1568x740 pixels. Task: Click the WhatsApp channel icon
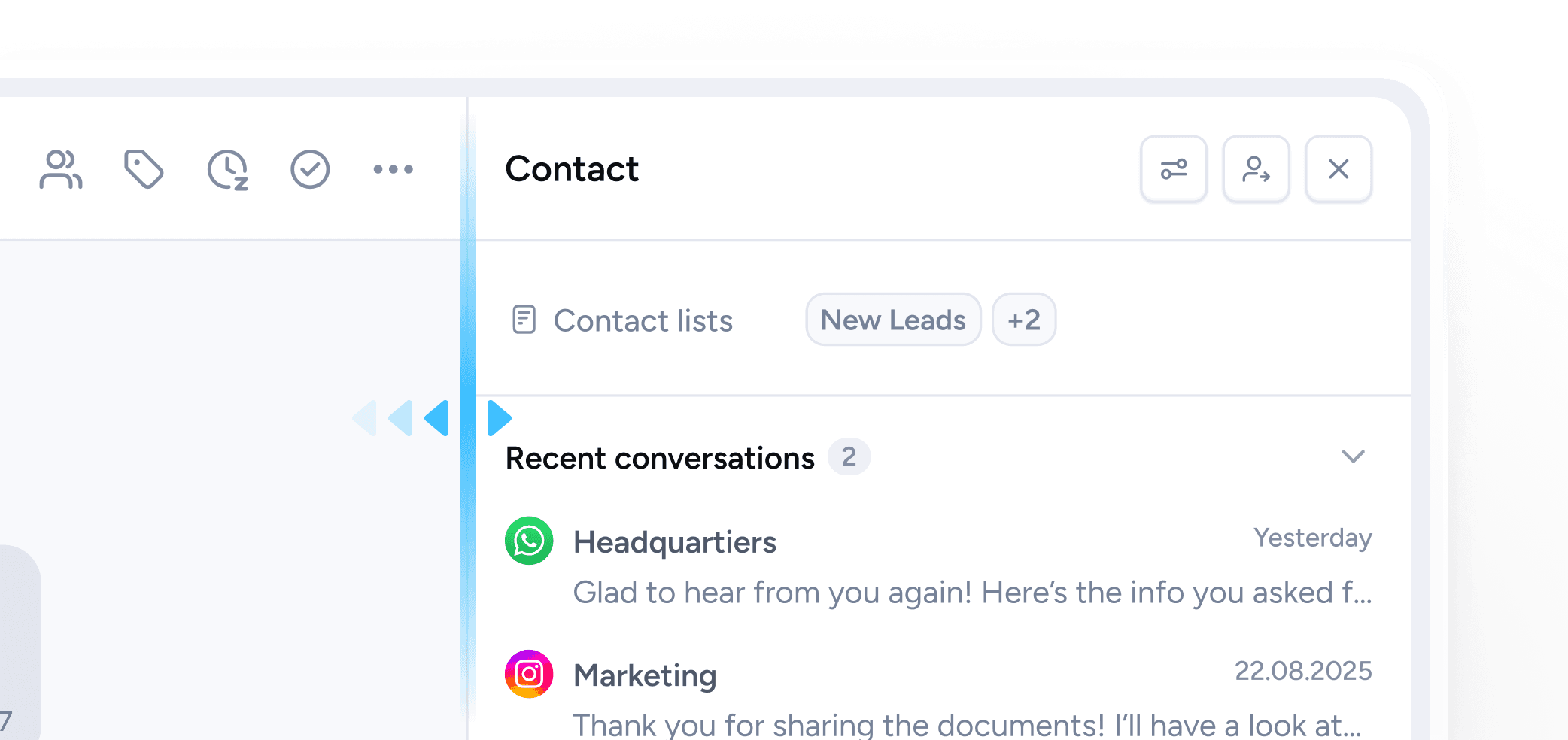coord(529,541)
